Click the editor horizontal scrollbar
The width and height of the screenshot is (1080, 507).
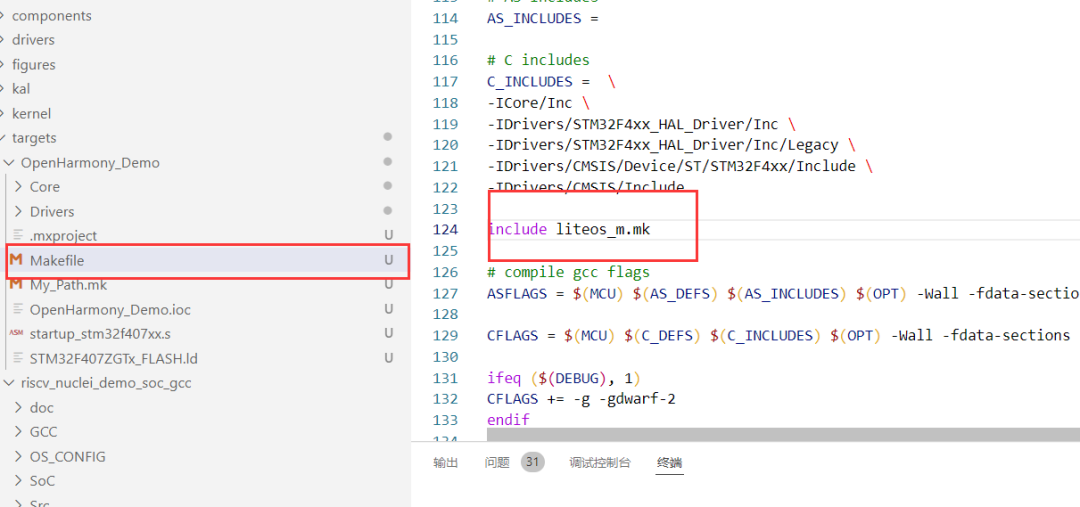pos(783,434)
